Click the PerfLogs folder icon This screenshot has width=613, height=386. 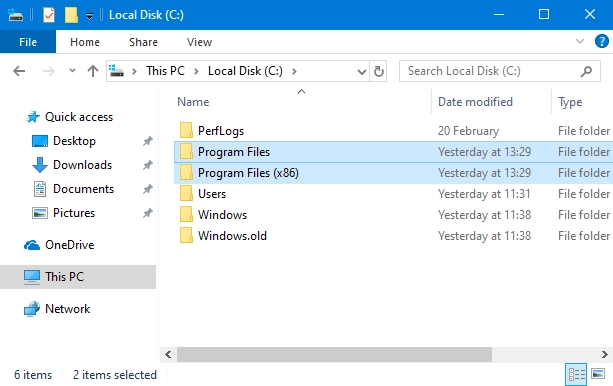click(x=186, y=130)
